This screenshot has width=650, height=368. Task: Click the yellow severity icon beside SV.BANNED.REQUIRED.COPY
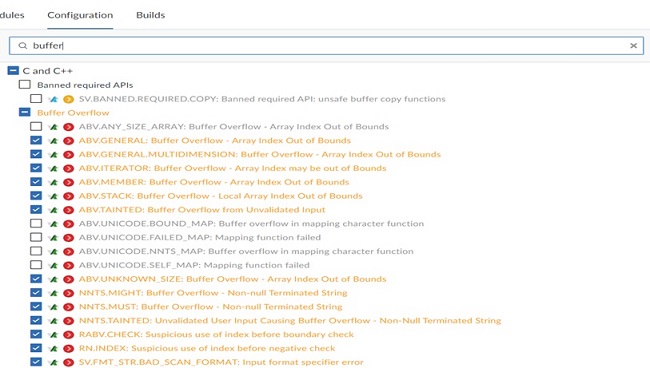point(68,99)
